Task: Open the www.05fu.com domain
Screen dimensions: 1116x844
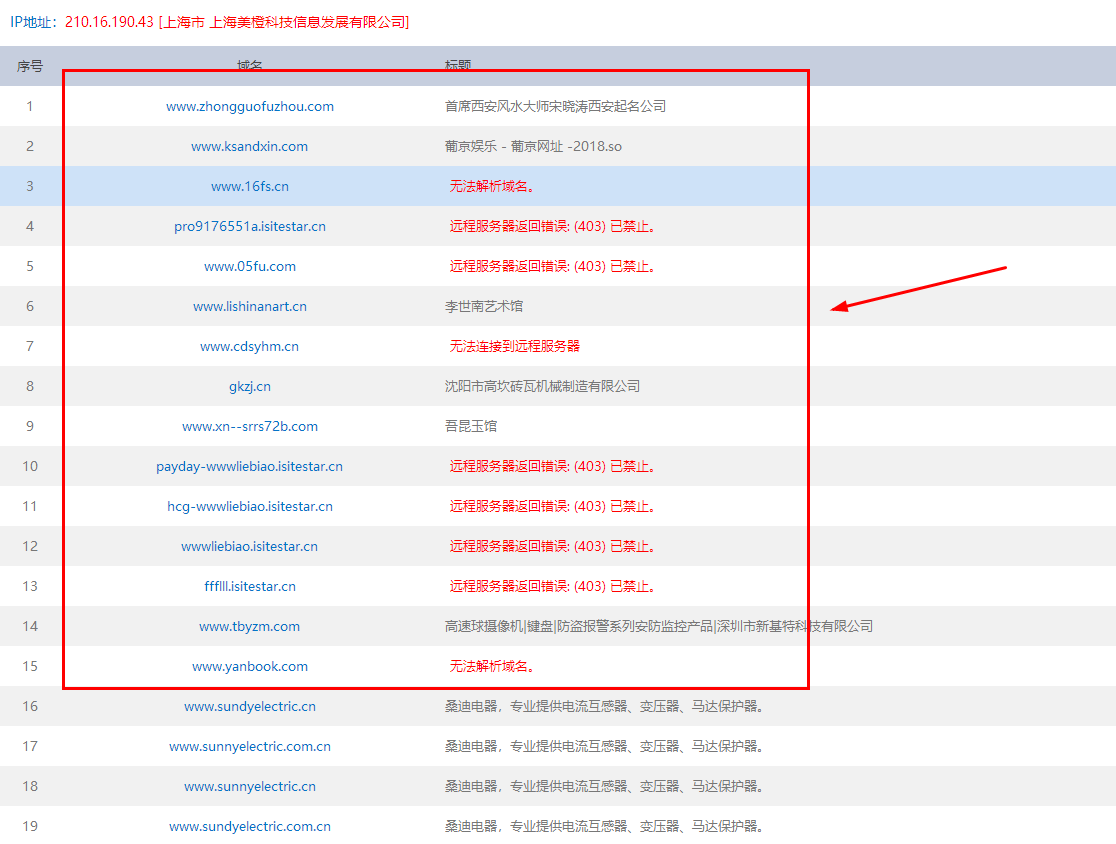Action: pos(250,266)
